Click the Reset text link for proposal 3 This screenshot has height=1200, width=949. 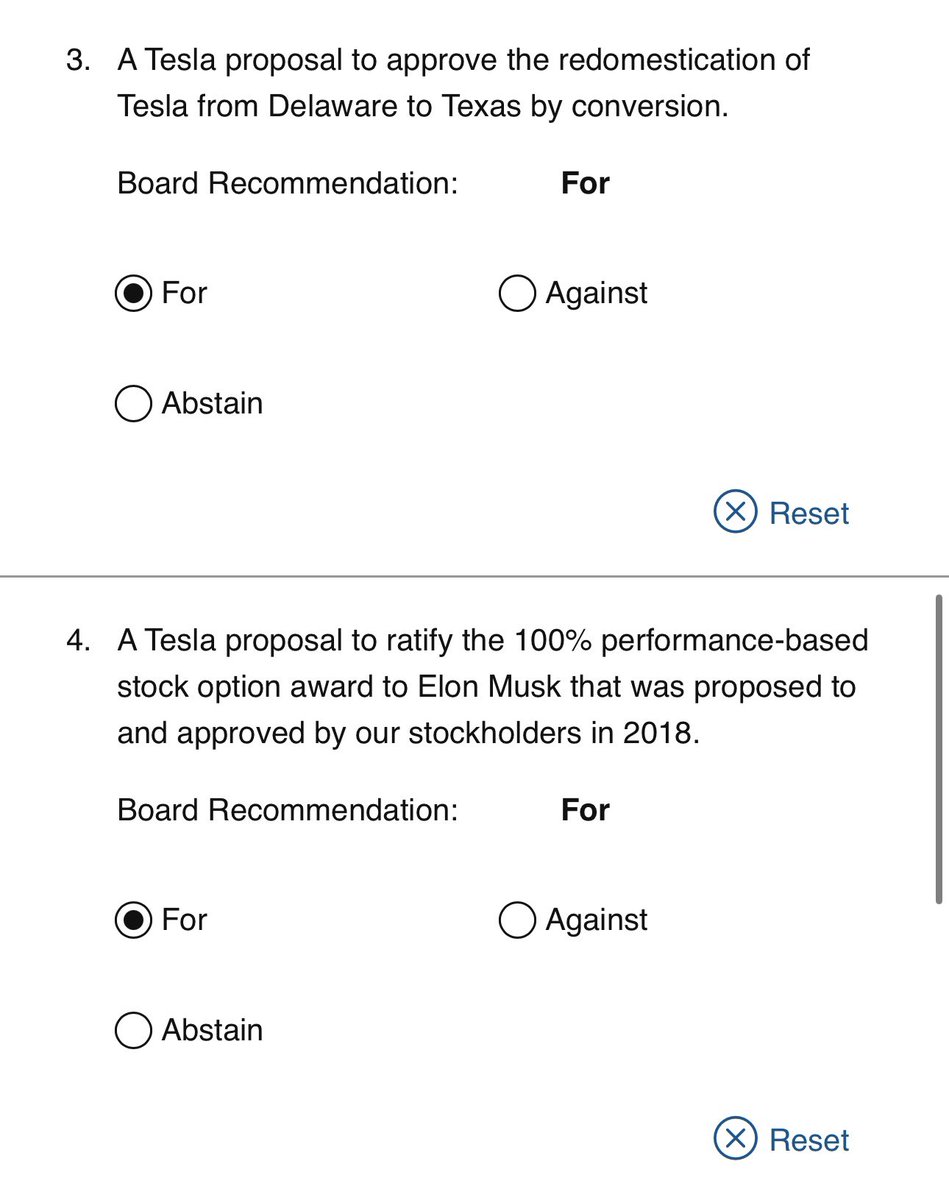tap(809, 513)
